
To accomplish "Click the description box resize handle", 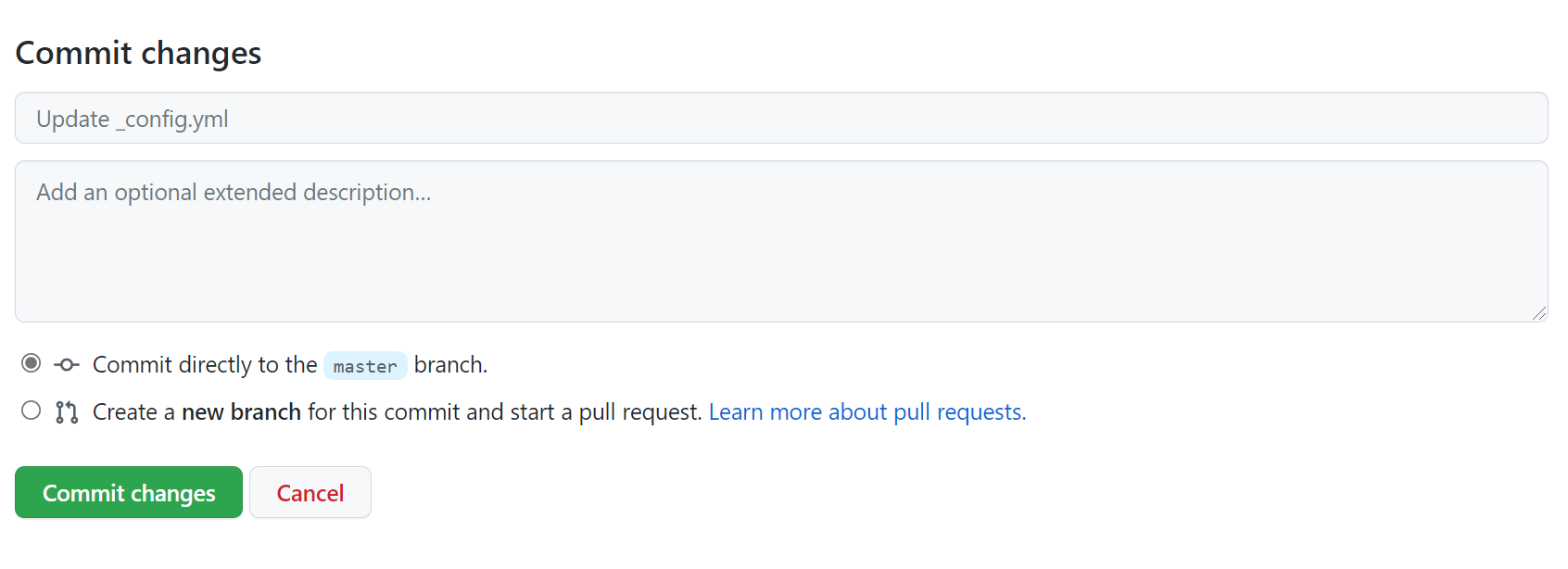I will point(1538,313).
